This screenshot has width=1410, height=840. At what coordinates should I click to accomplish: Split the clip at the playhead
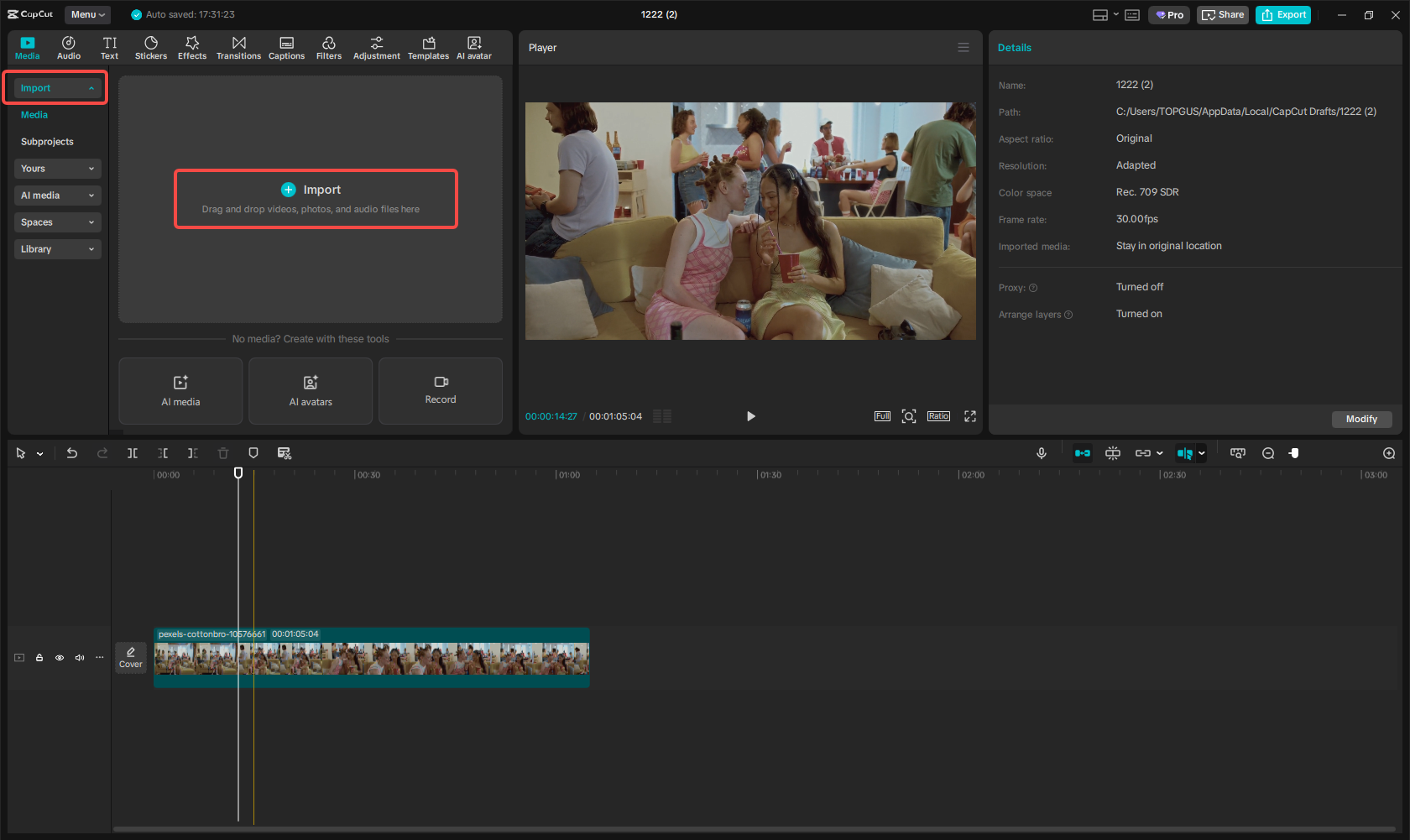(133, 453)
